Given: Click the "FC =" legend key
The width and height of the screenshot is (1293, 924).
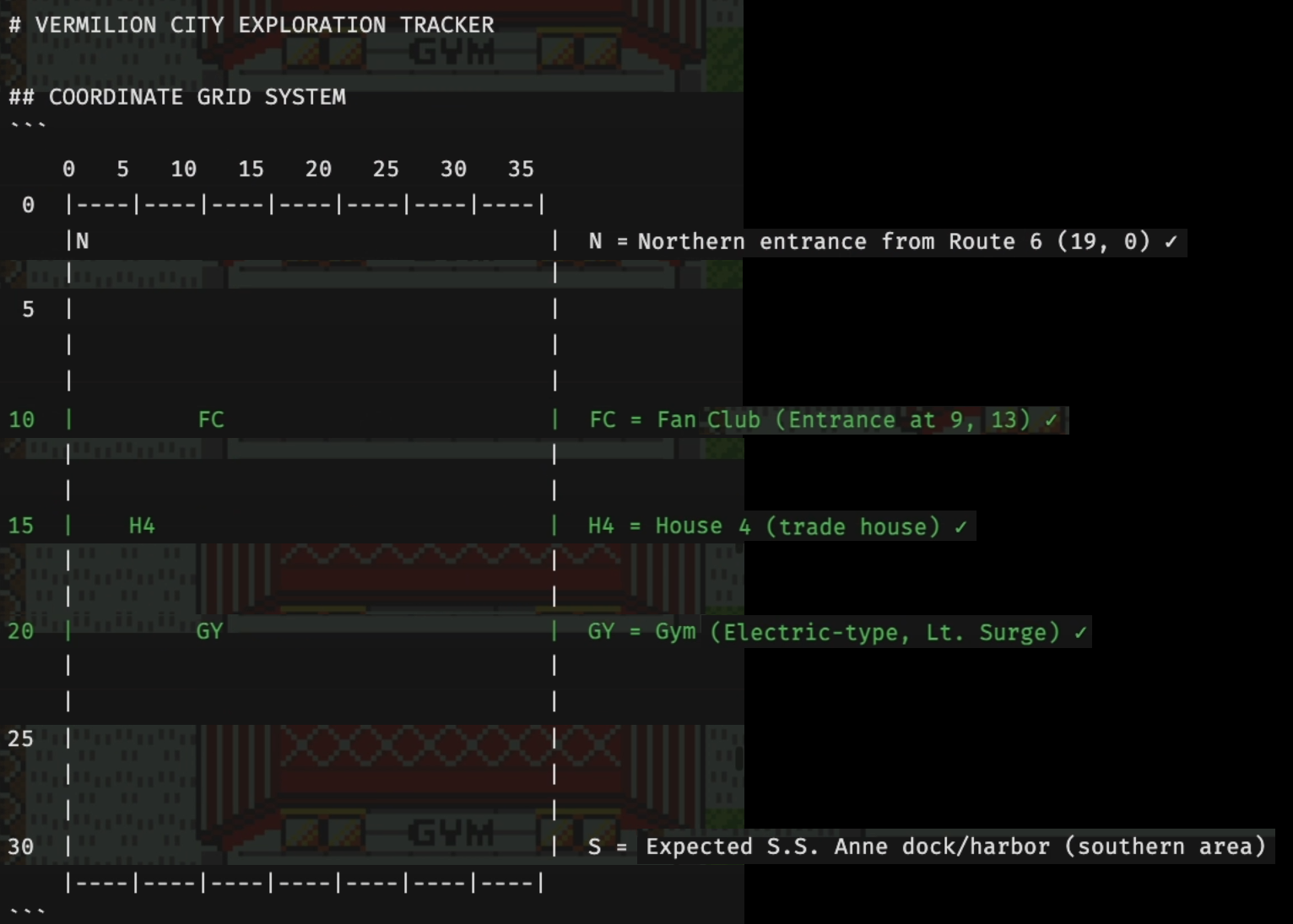Looking at the screenshot, I should 616,419.
